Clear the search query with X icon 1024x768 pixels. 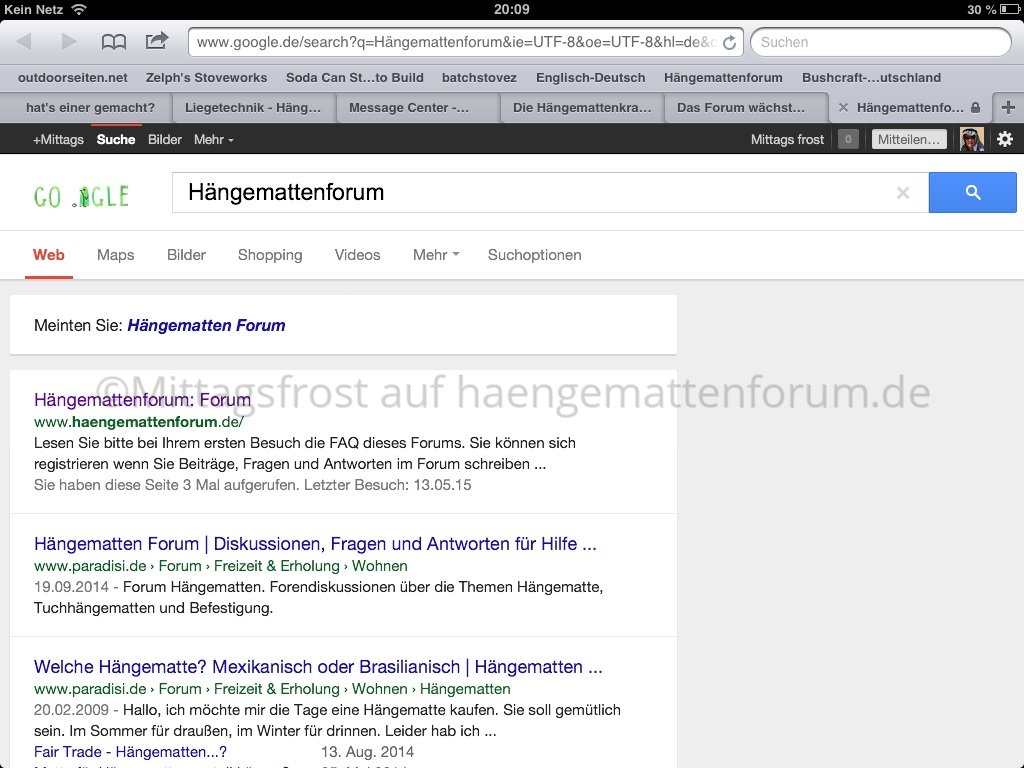903,193
